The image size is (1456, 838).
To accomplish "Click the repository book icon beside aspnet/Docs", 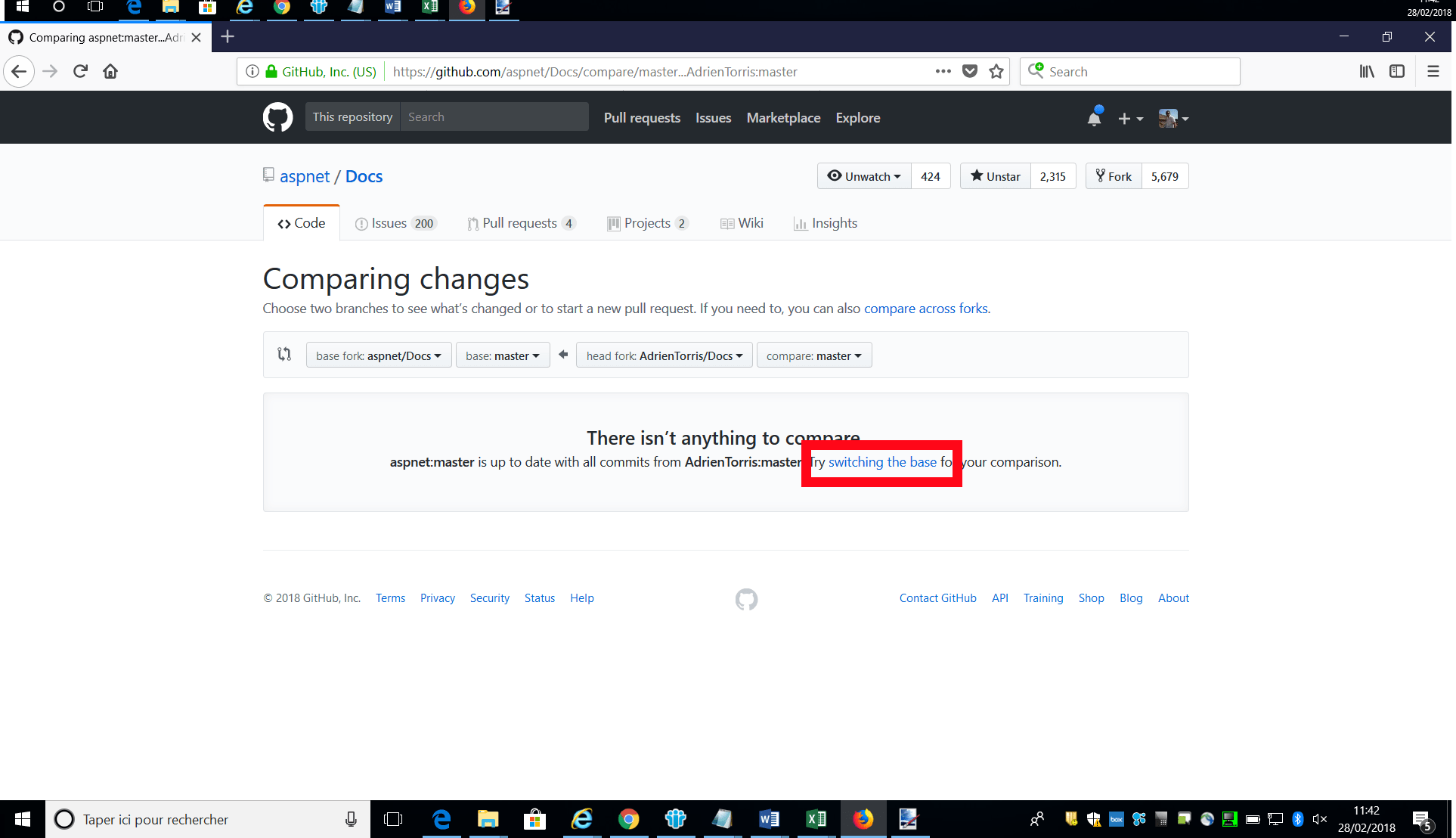I will (268, 175).
